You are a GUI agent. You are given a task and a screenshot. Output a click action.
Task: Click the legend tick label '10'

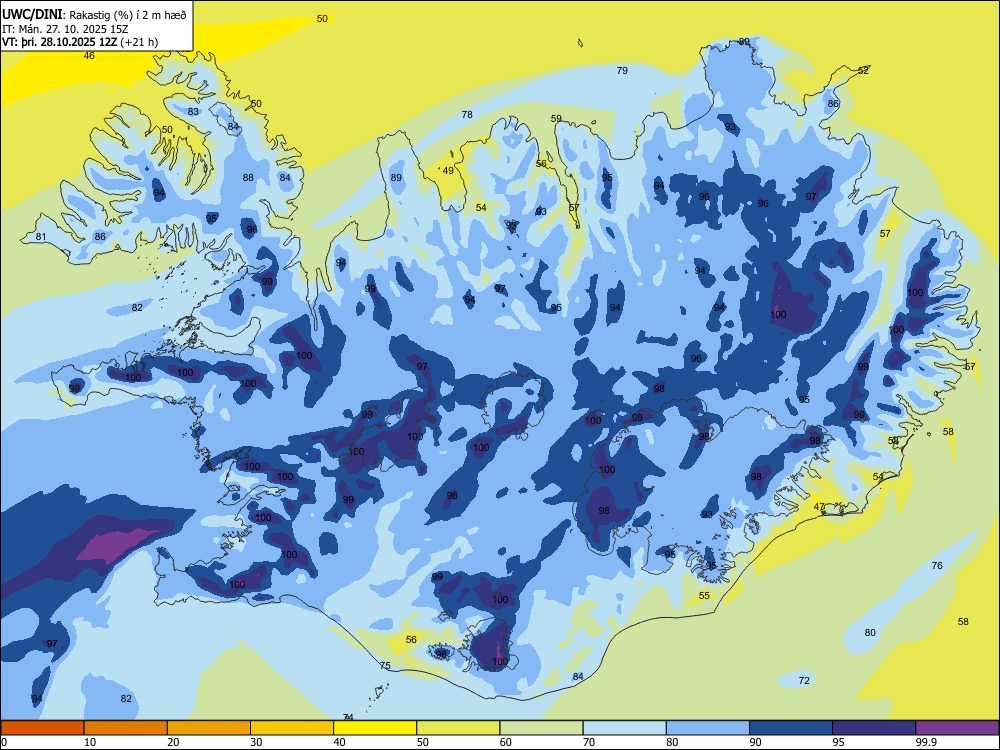click(x=90, y=742)
